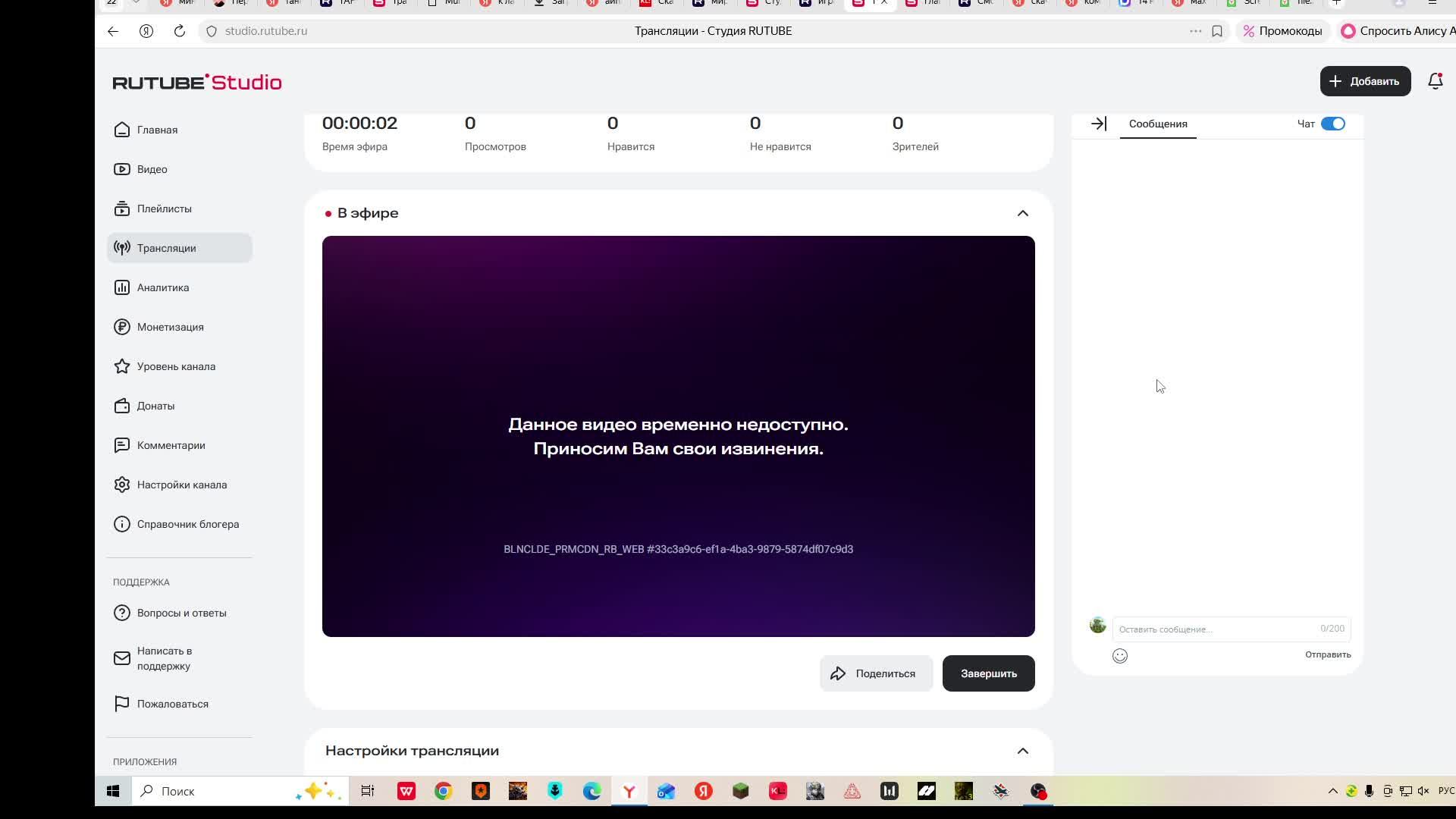This screenshot has width=1456, height=819.
Task: Click the muted volume tray icon
Action: click(1424, 791)
